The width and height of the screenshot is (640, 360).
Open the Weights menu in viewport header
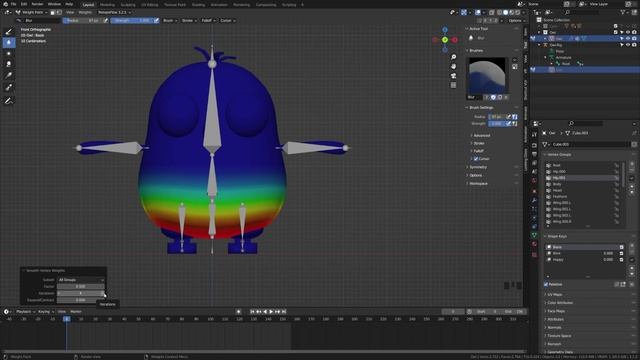coord(85,12)
